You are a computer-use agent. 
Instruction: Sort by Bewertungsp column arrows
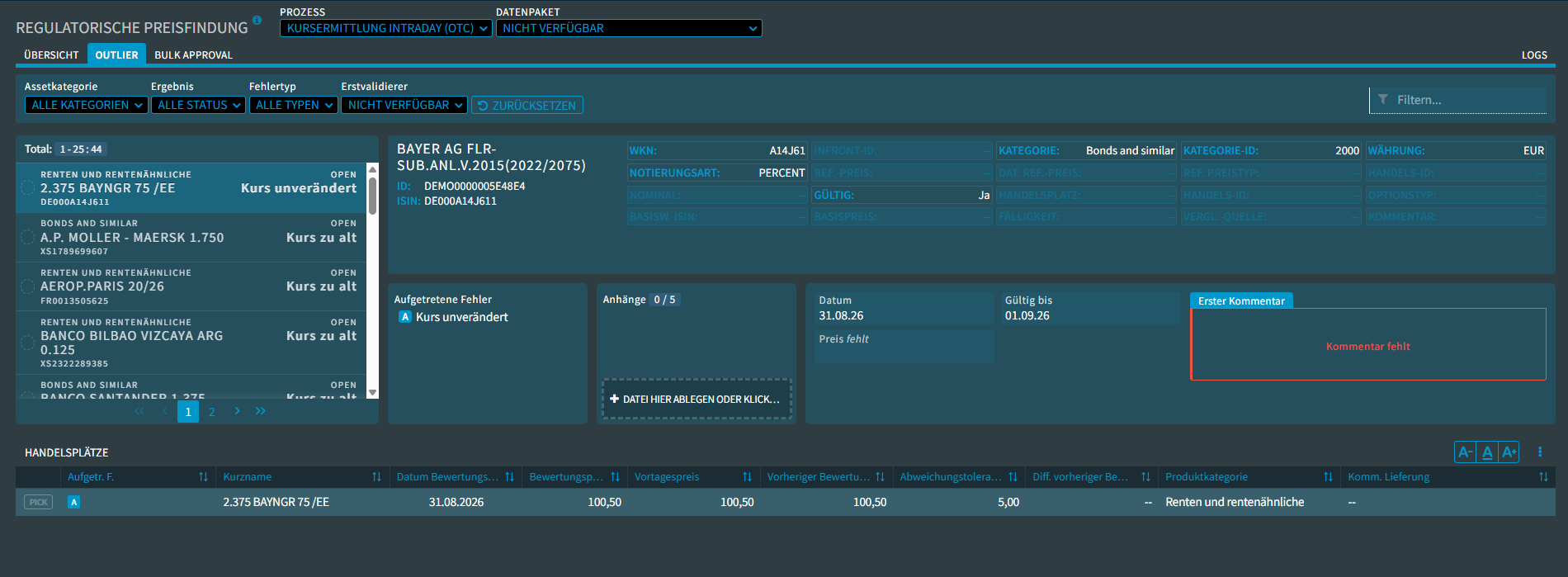(615, 477)
